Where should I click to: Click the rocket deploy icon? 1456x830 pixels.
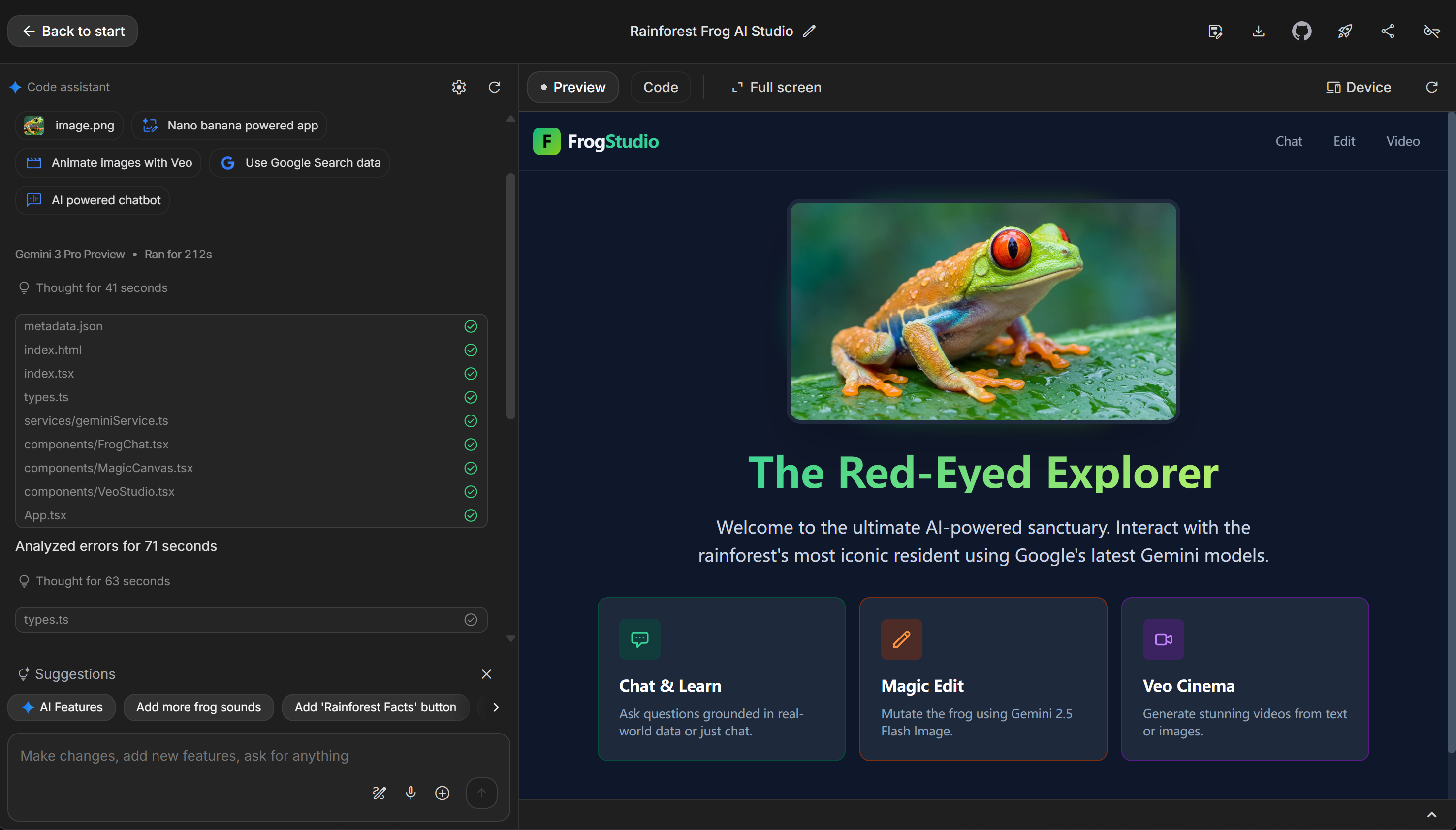1345,31
